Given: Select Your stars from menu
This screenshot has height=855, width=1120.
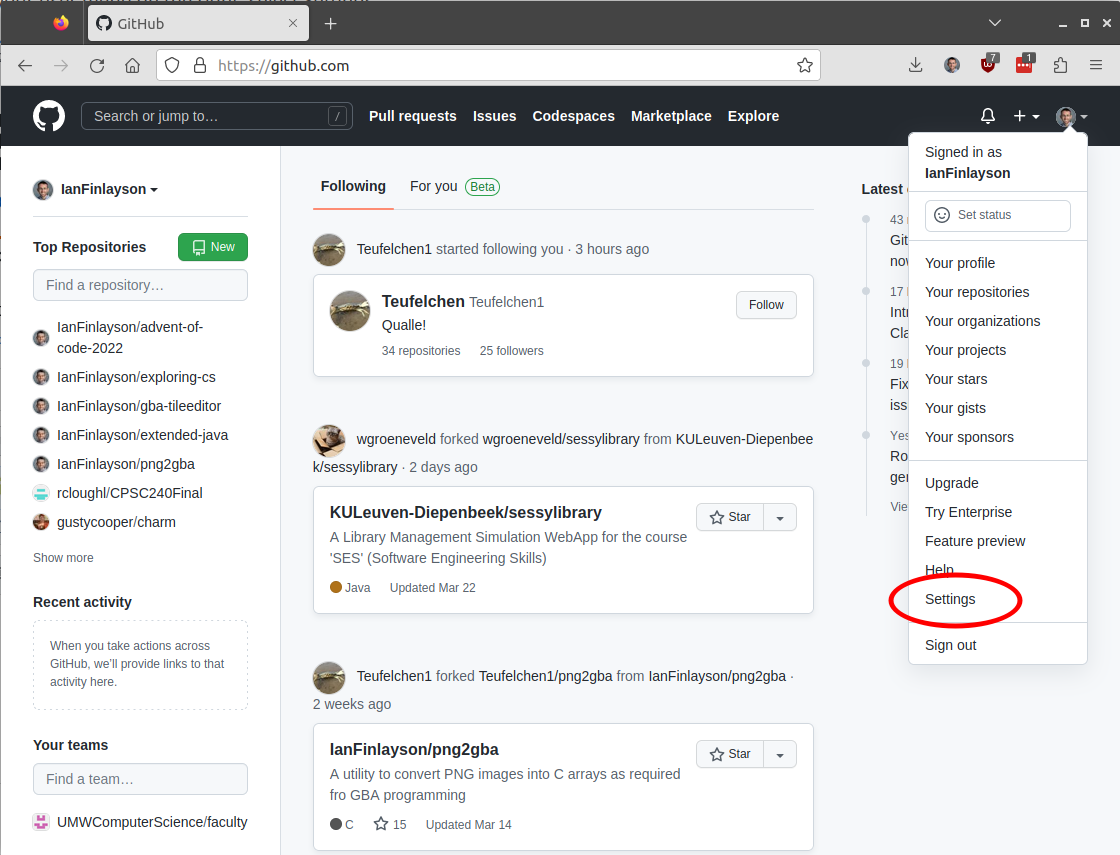Looking at the screenshot, I should tap(998, 379).
